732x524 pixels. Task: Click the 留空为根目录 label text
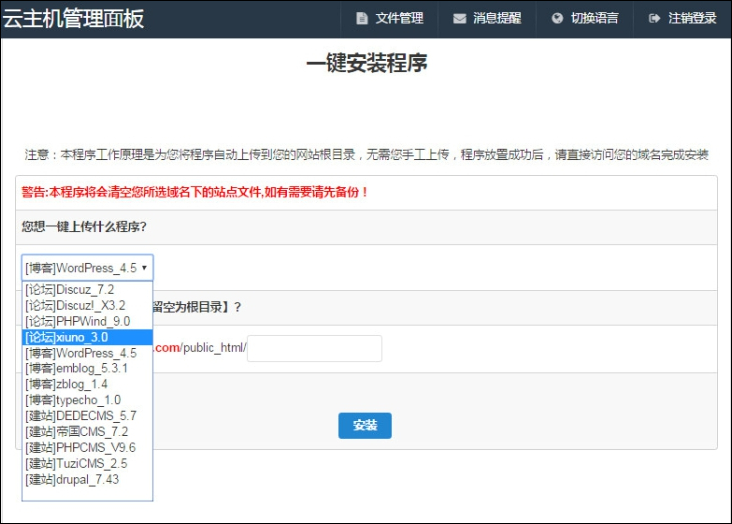coord(197,307)
